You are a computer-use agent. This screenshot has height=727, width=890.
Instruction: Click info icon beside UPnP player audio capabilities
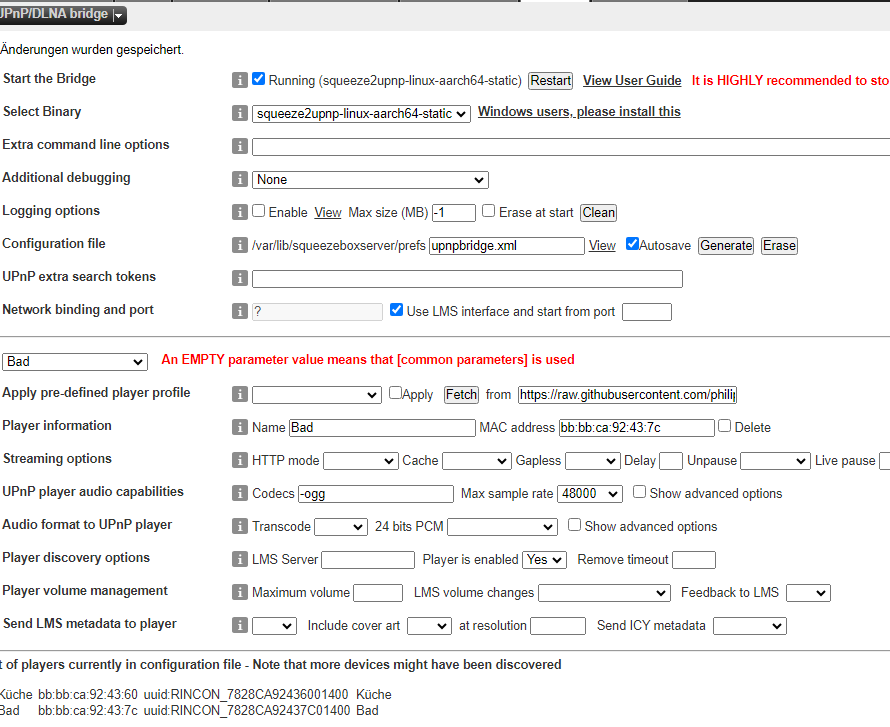coord(240,493)
